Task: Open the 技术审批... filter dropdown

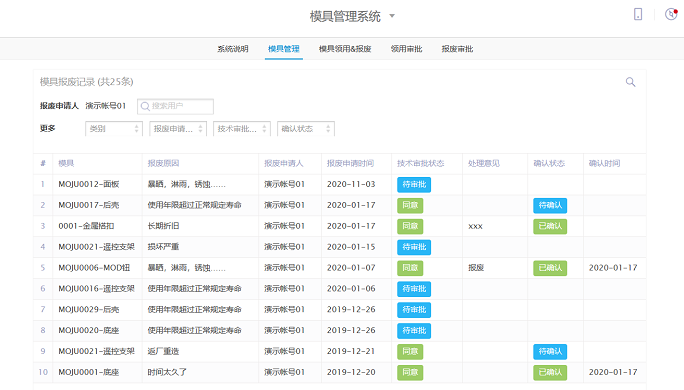Action: (242, 129)
